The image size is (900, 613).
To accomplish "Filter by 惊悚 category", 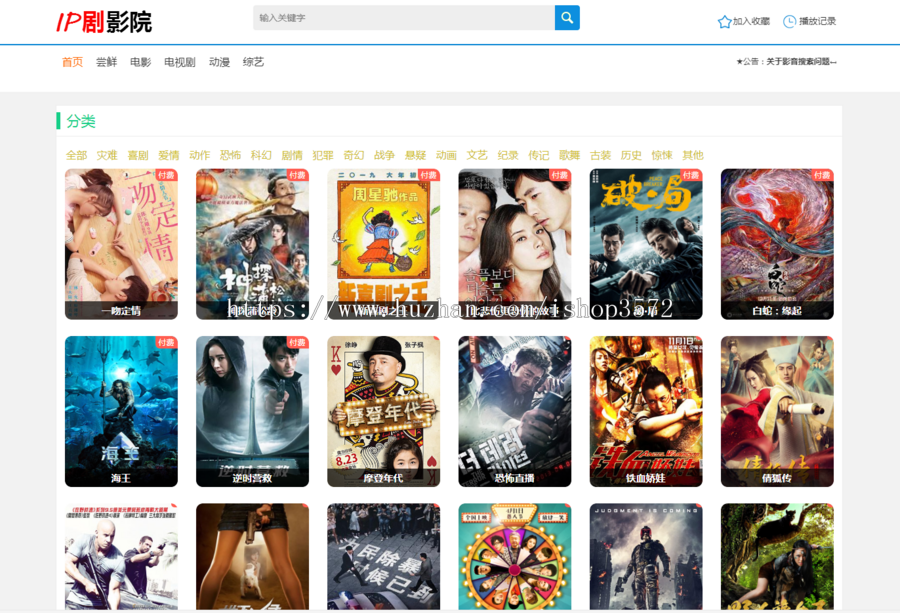I will pos(662,155).
